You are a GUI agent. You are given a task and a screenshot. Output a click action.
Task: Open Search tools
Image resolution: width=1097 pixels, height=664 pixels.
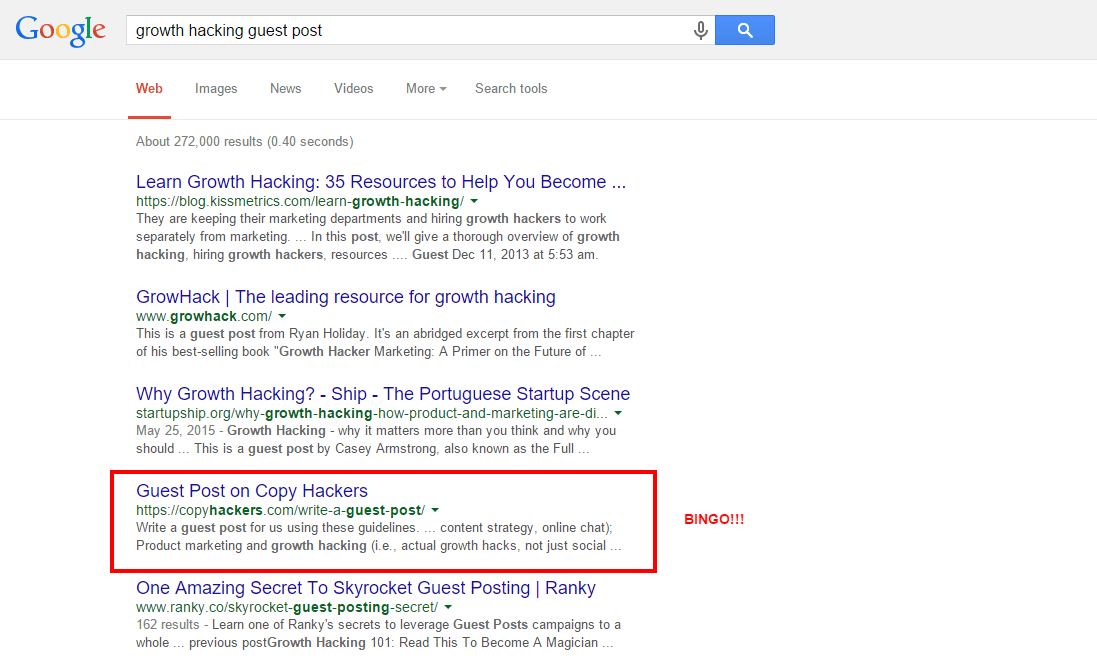click(511, 89)
